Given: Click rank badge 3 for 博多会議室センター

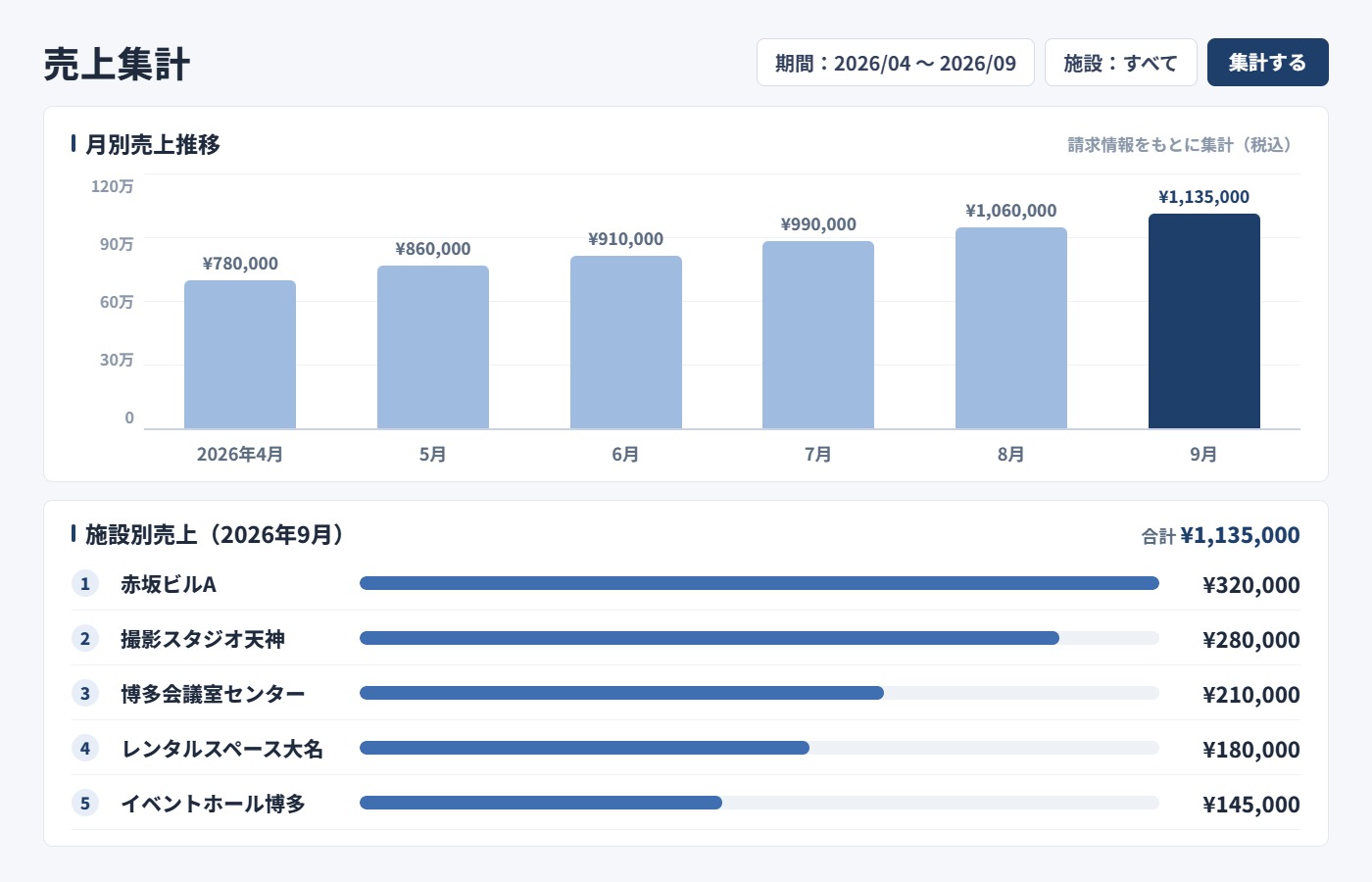Looking at the screenshot, I should point(85,694).
